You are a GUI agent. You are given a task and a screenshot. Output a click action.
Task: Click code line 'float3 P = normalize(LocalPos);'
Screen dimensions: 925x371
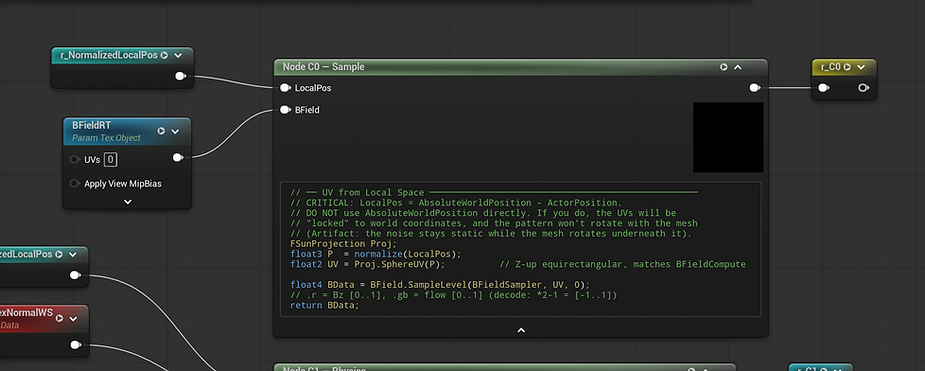coord(376,254)
